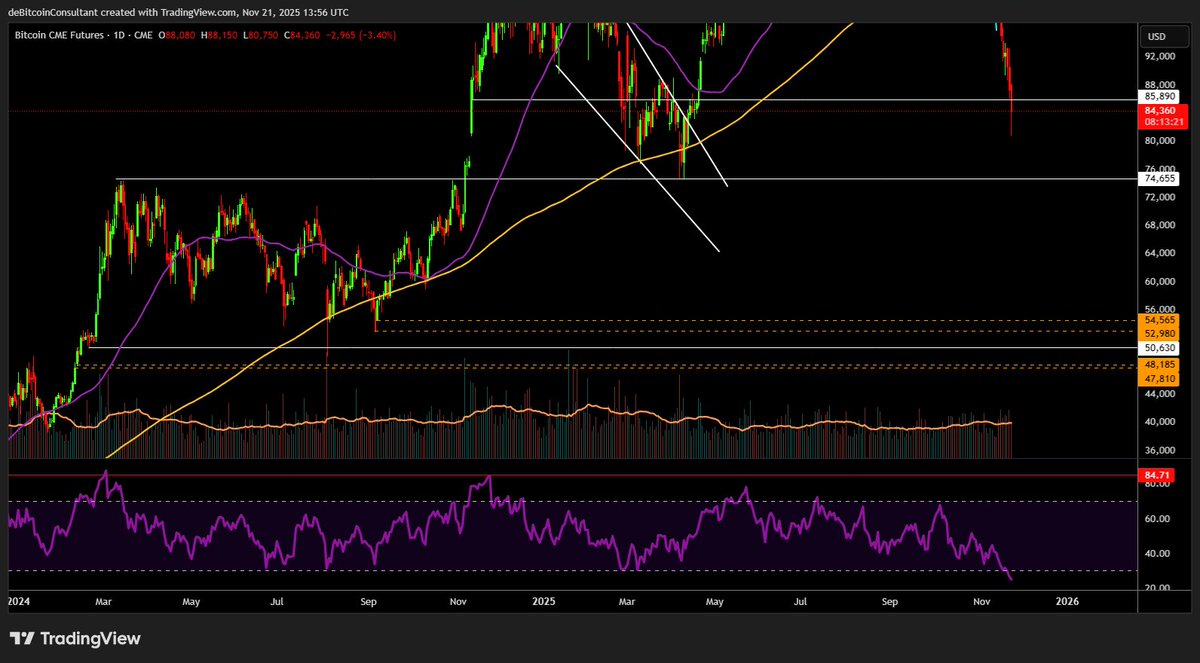Image resolution: width=1200 pixels, height=663 pixels.
Task: Click the 20.00 RSI axis label
Action: tap(1159, 588)
